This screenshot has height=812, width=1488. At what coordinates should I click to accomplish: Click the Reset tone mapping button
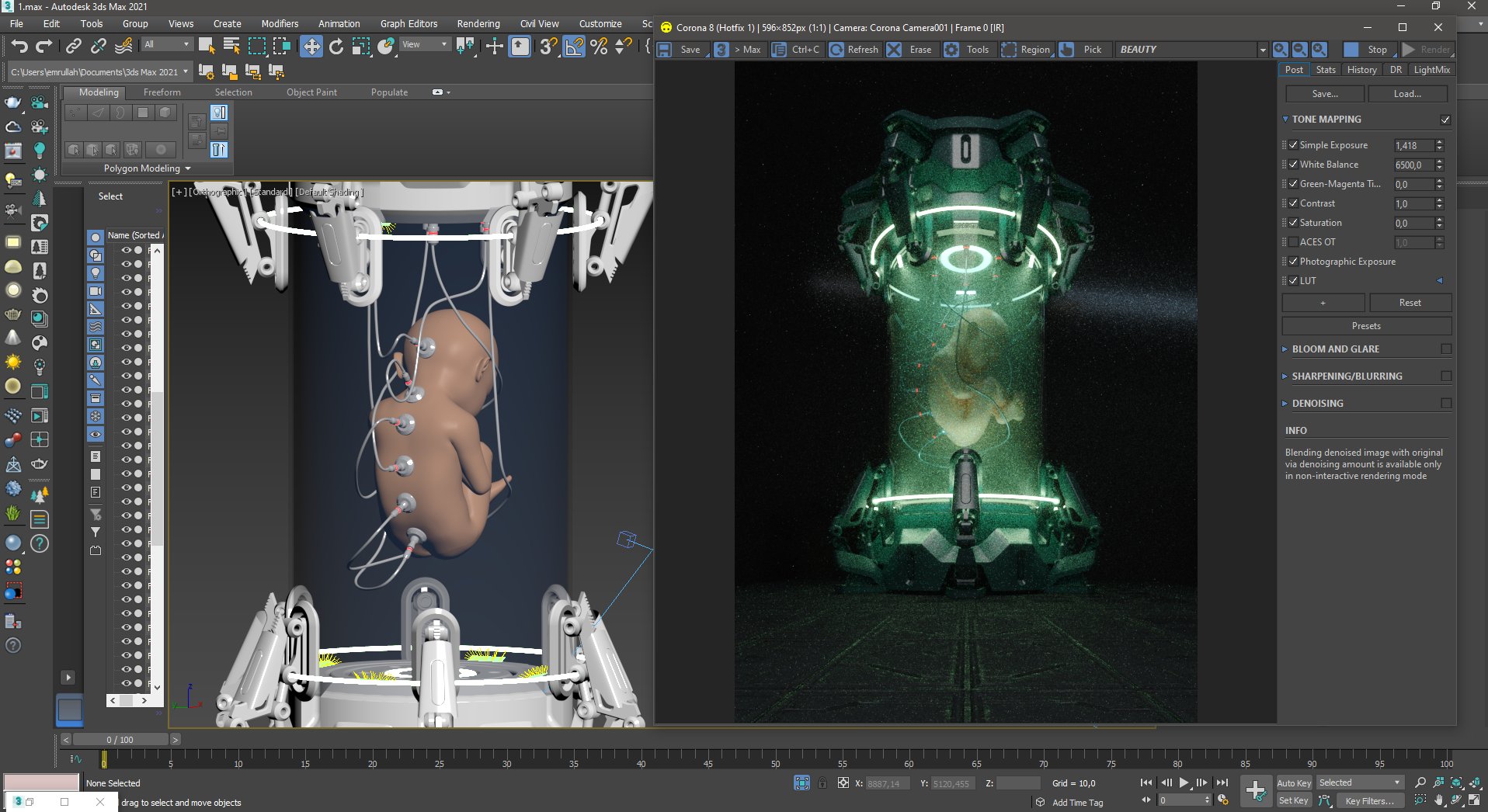point(1410,303)
